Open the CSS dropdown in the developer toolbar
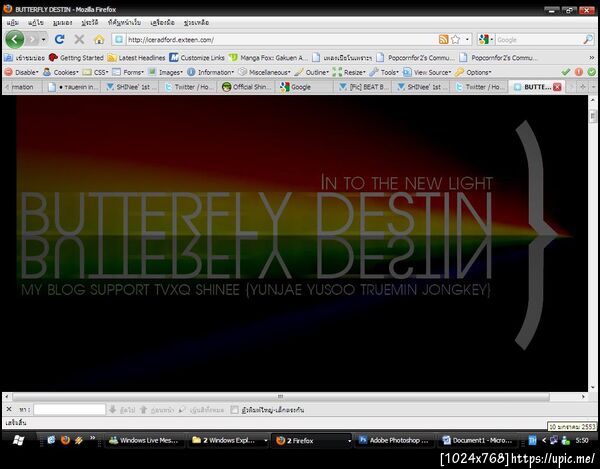This screenshot has width=600, height=469. [96, 72]
